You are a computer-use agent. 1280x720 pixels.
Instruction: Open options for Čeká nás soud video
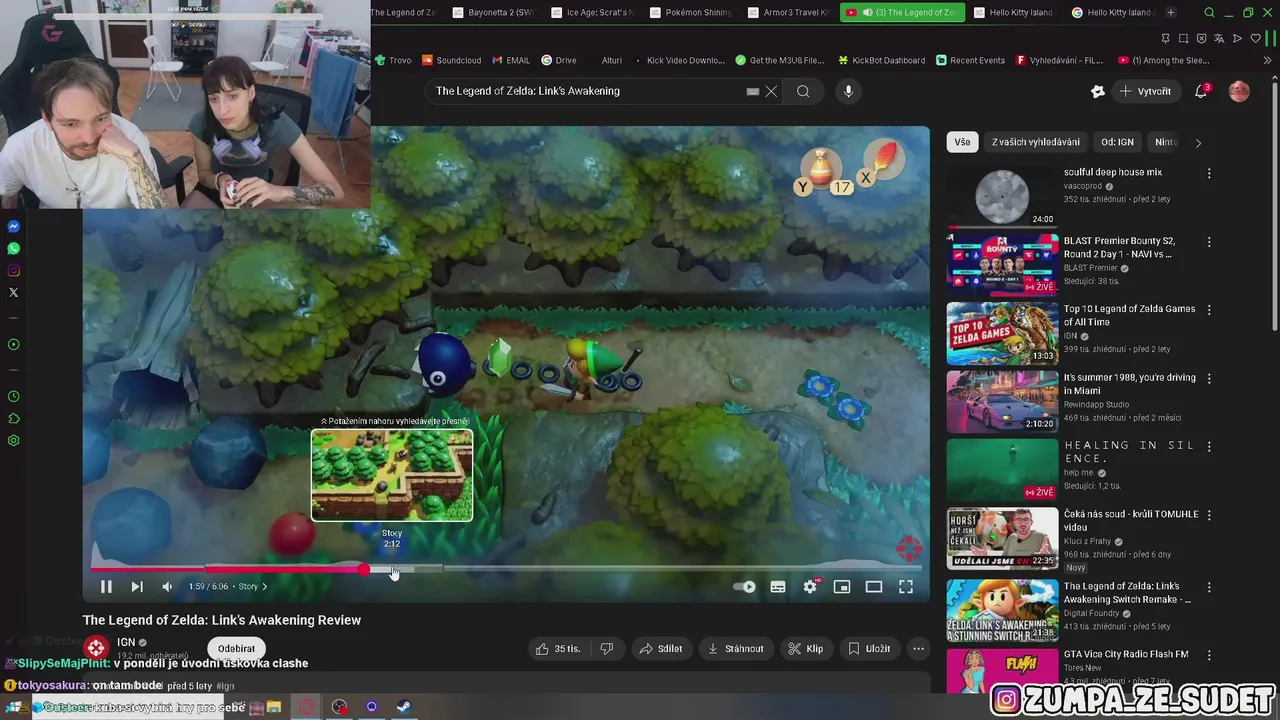[1209, 516]
